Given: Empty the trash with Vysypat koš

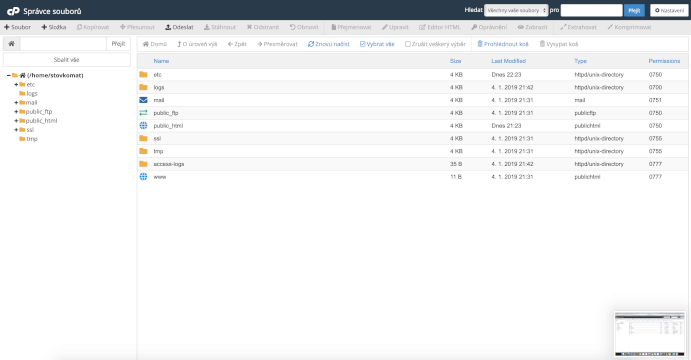Looking at the screenshot, I should (x=559, y=44).
